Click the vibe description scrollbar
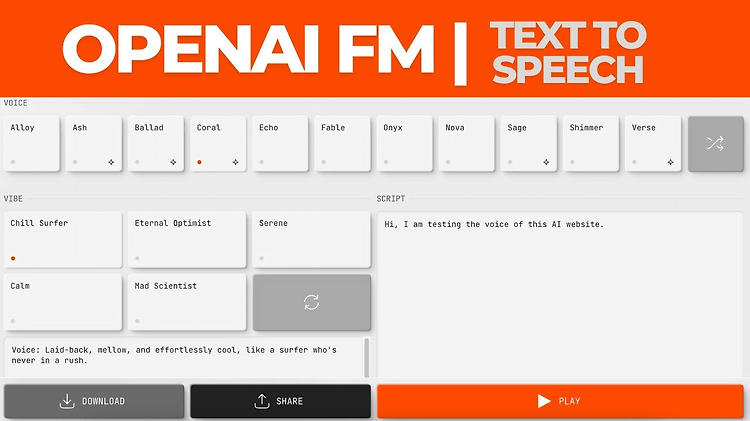Screen dimensions: 750x421 pos(367,358)
